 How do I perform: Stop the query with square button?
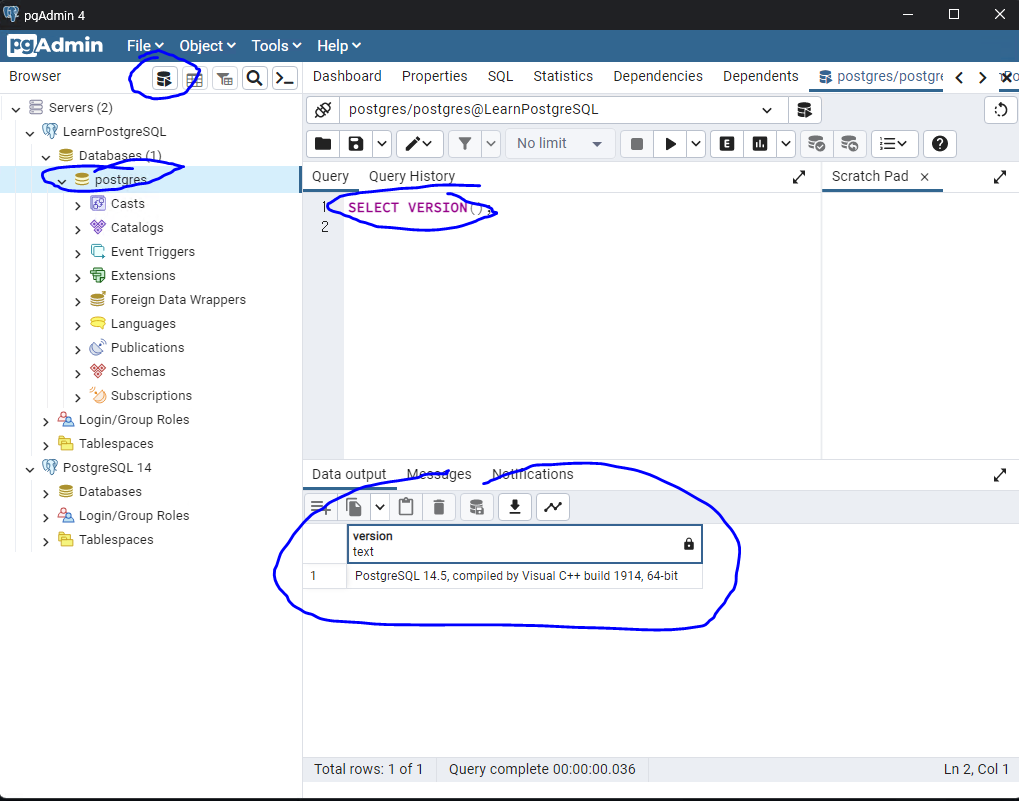tap(637, 144)
